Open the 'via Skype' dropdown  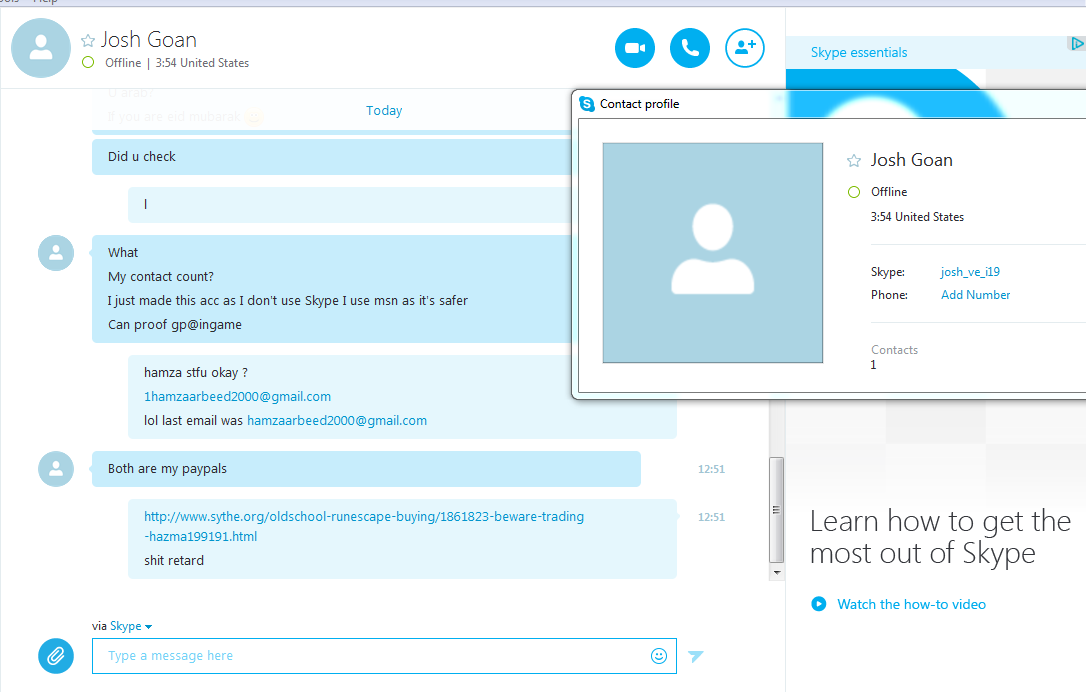coord(131,626)
